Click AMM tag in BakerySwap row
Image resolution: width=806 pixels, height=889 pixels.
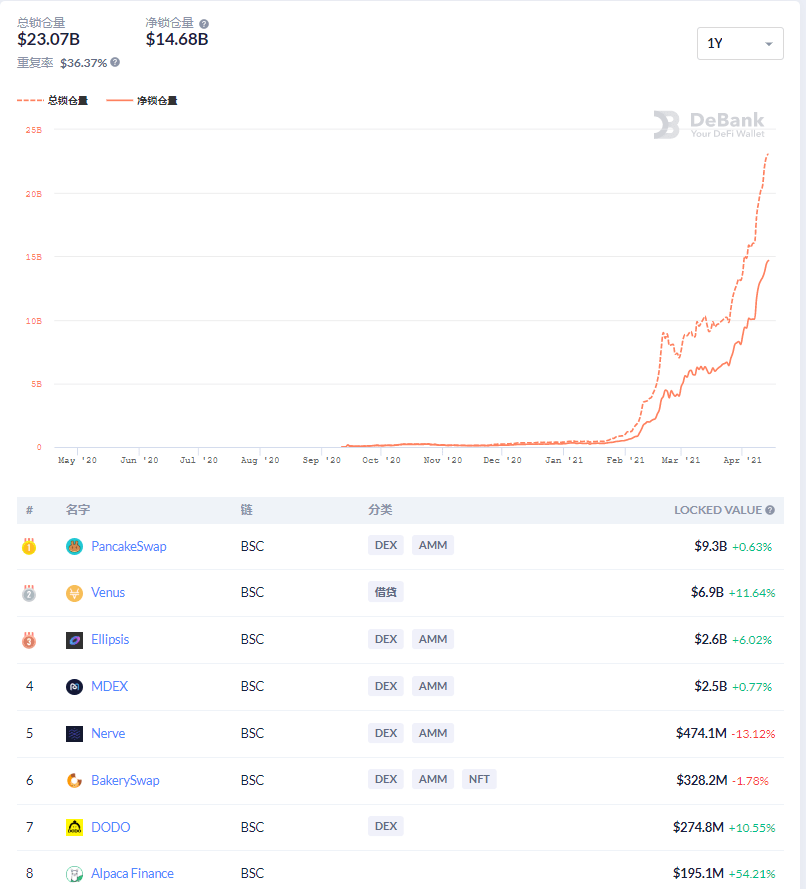point(433,779)
